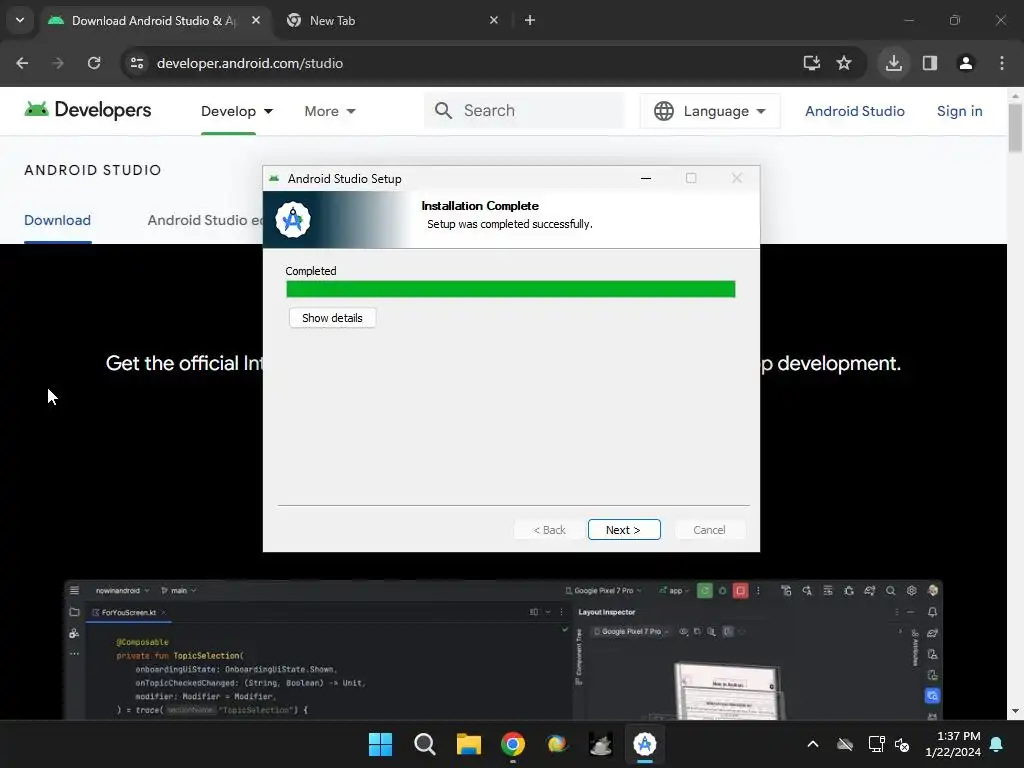The image size is (1024, 768).
Task: Expand the Develop menu
Action: (237, 111)
